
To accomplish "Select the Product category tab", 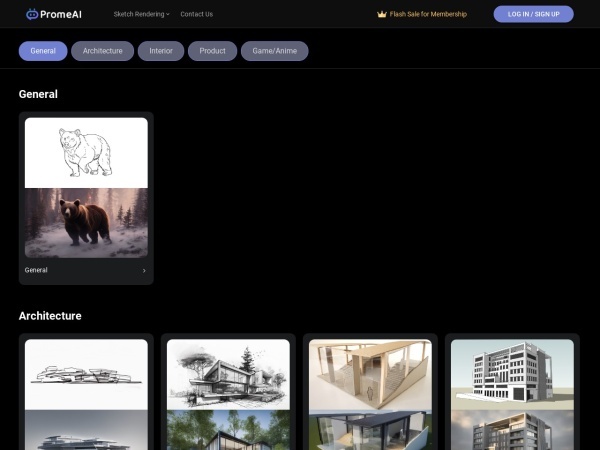I will click(212, 51).
